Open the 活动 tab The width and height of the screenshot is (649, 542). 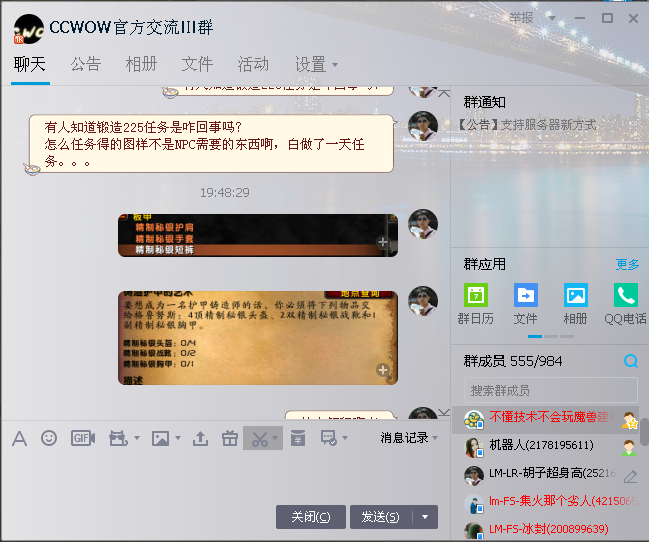pyautogui.click(x=253, y=65)
